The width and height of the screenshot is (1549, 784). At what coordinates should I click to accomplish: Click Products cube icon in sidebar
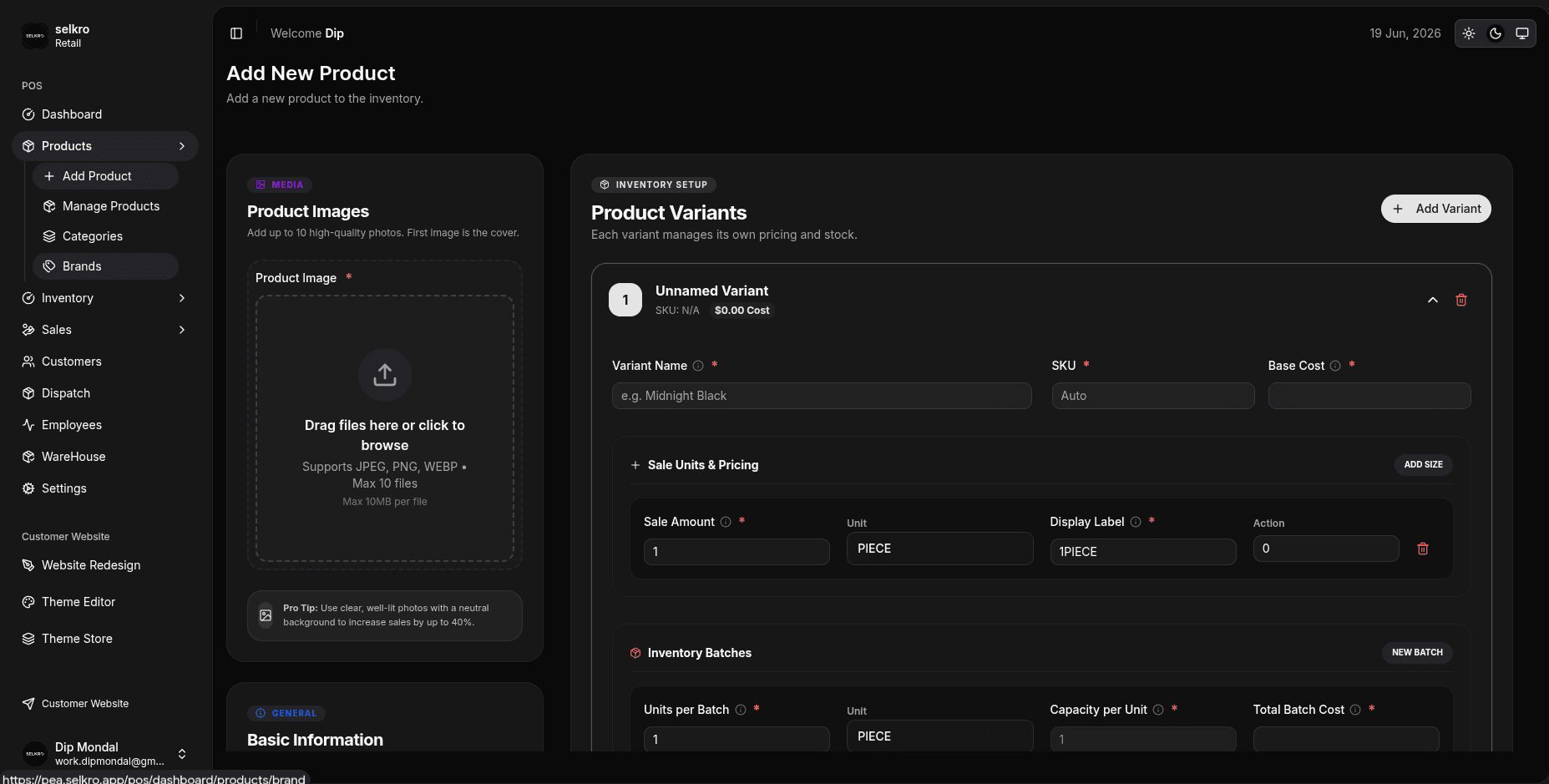pyautogui.click(x=28, y=146)
